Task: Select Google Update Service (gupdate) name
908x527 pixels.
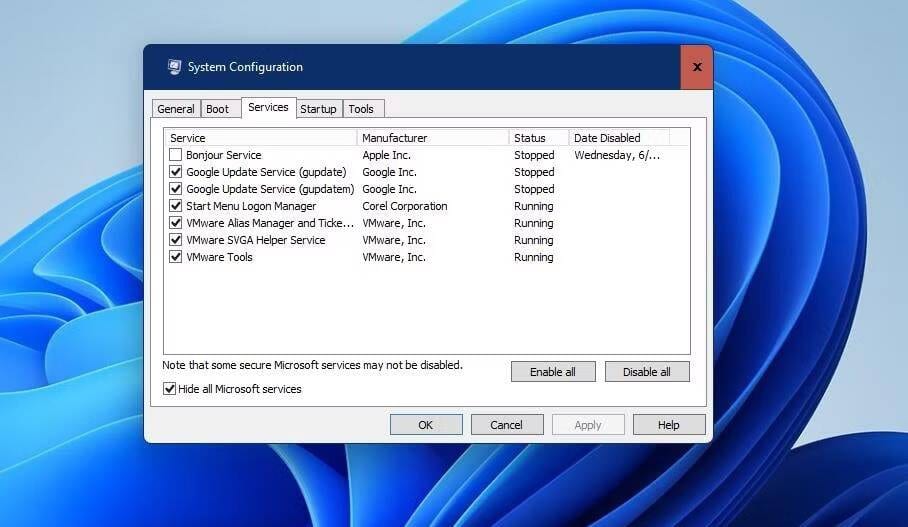Action: (266, 172)
